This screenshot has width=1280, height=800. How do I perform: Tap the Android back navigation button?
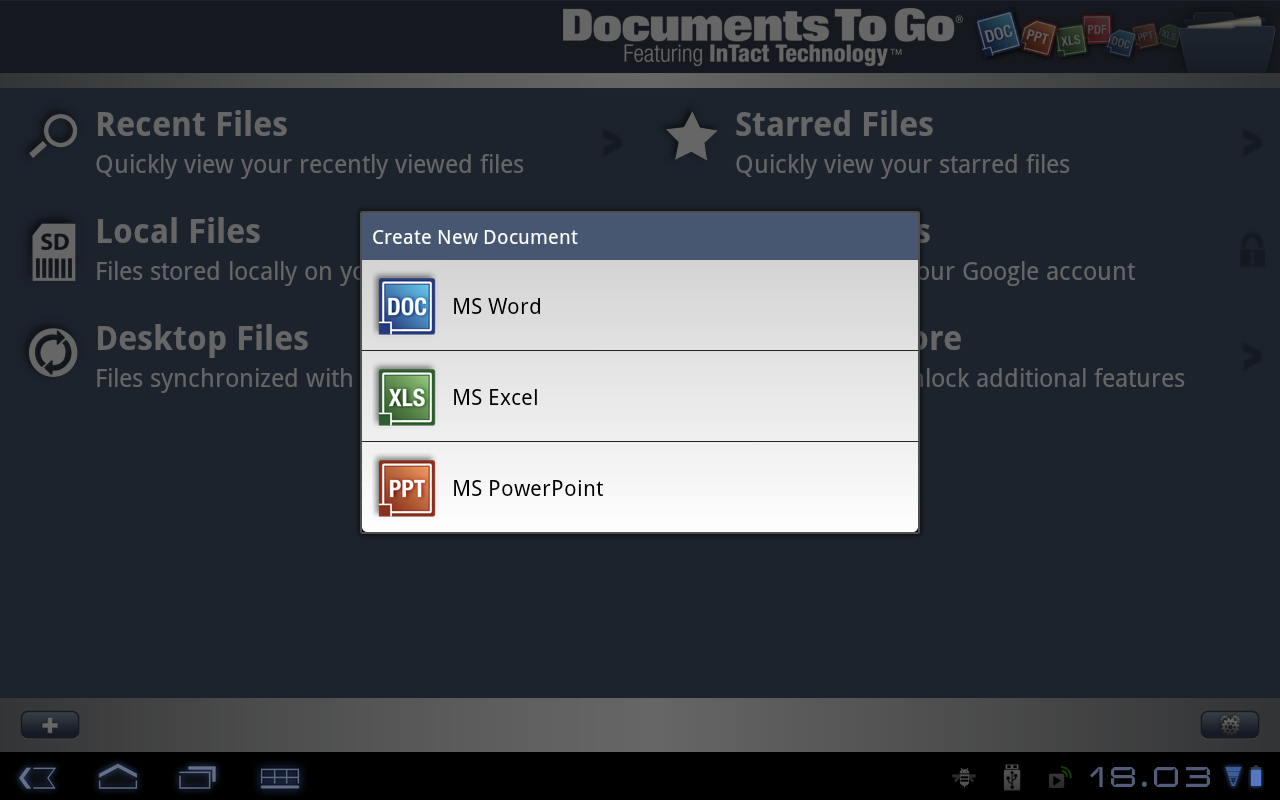pos(37,777)
